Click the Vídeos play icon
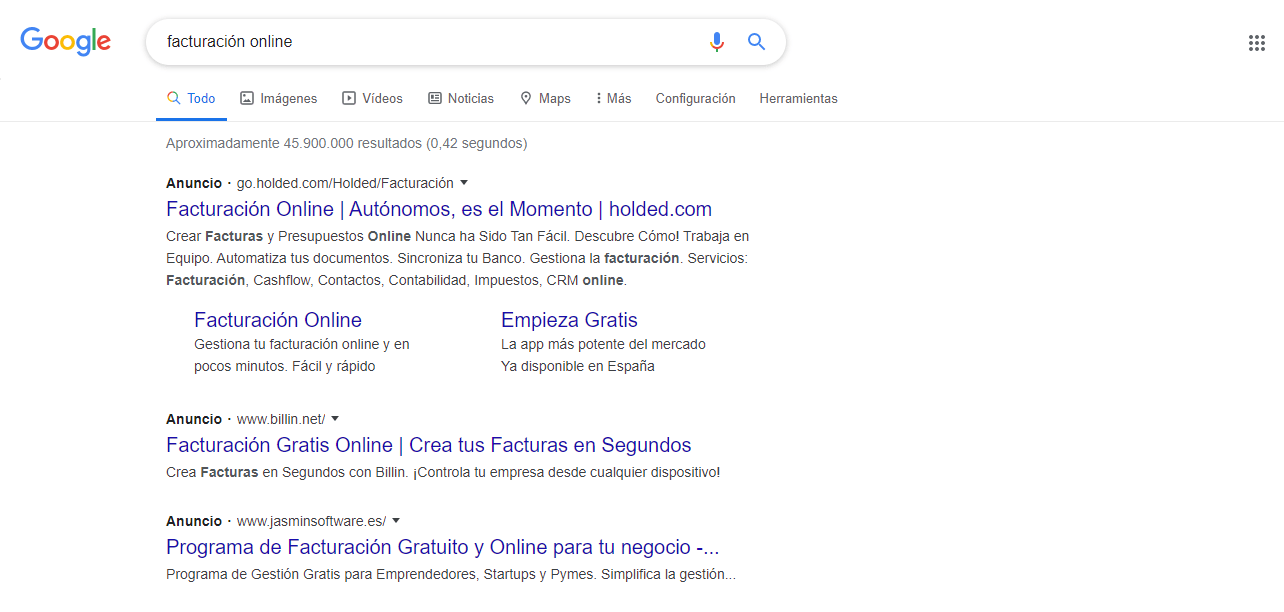This screenshot has height=612, width=1284. click(349, 98)
